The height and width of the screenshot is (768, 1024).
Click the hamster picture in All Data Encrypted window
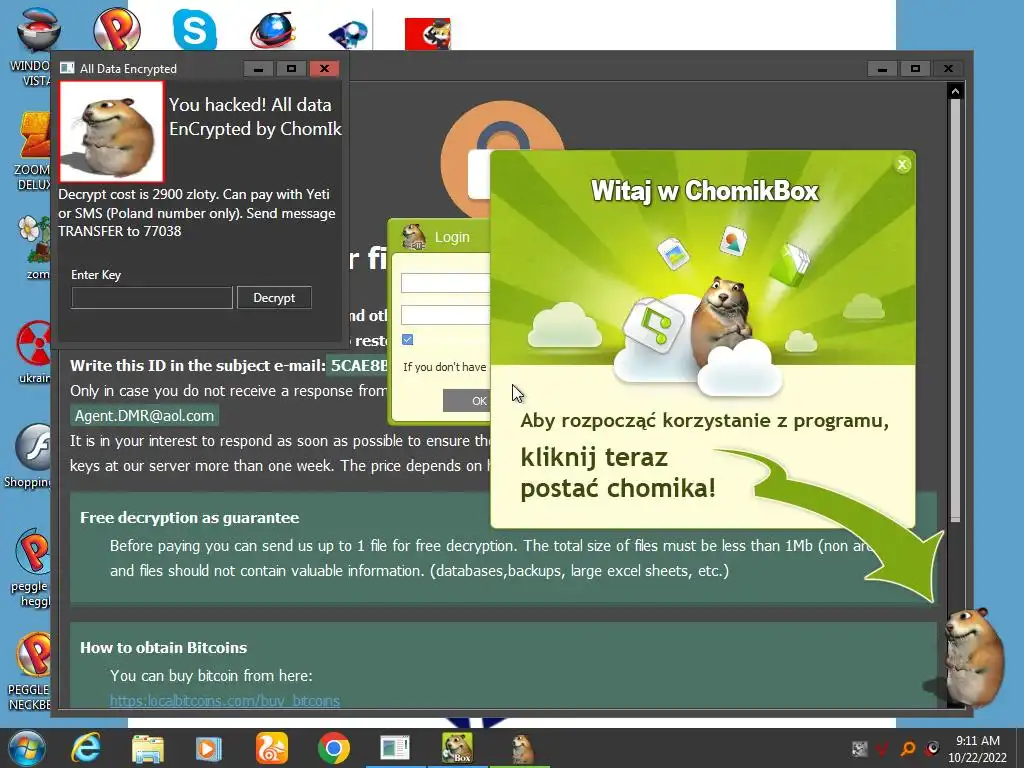tap(112, 131)
